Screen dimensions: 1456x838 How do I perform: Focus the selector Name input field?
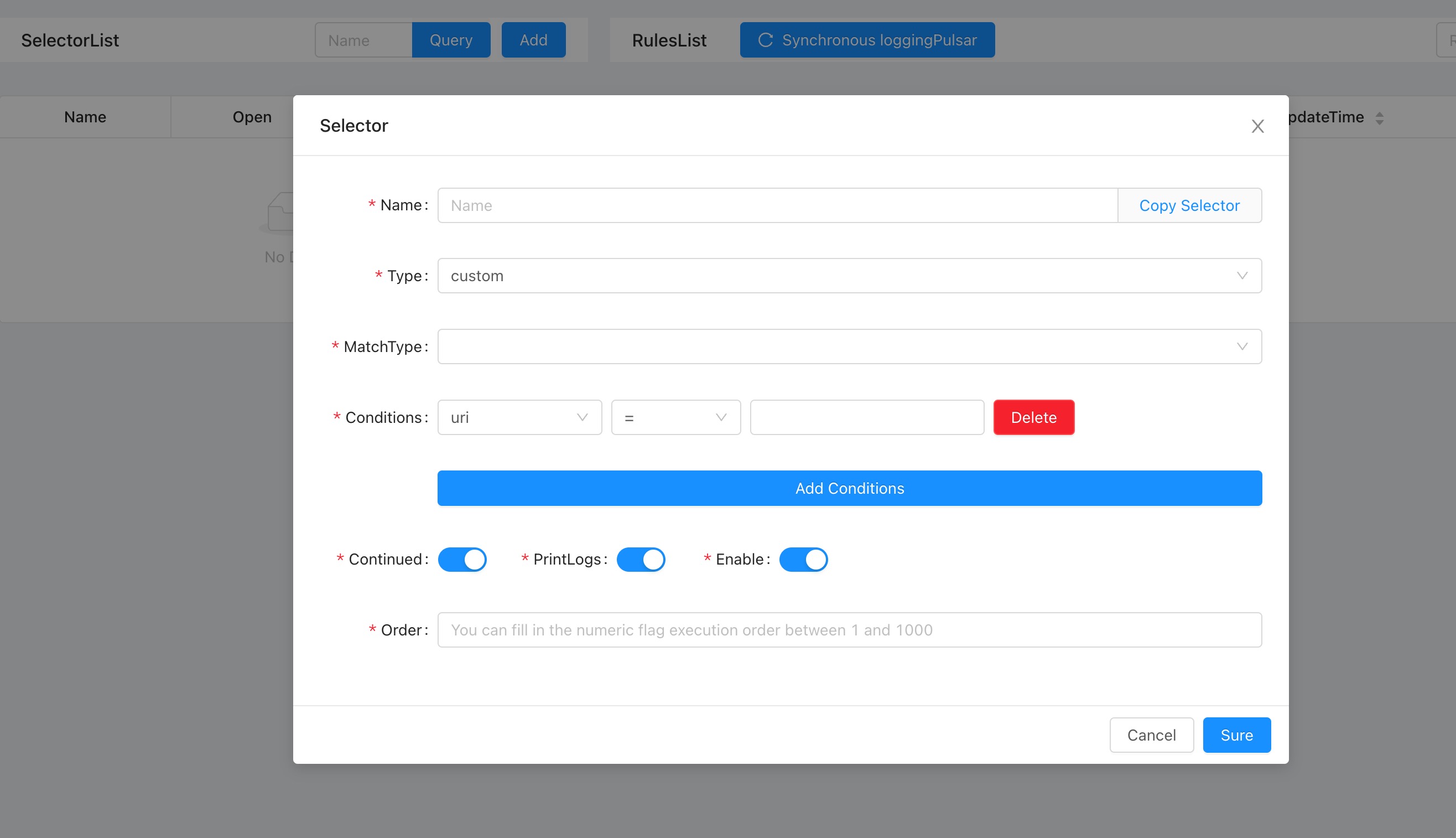click(776, 205)
